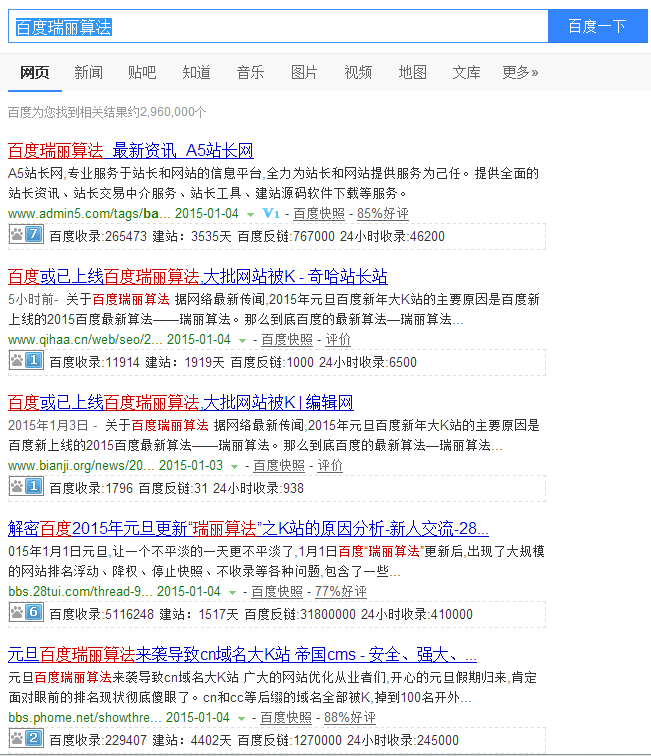Open 百度快照 for the bbs.phome.net result
The image size is (651, 756).
(286, 717)
